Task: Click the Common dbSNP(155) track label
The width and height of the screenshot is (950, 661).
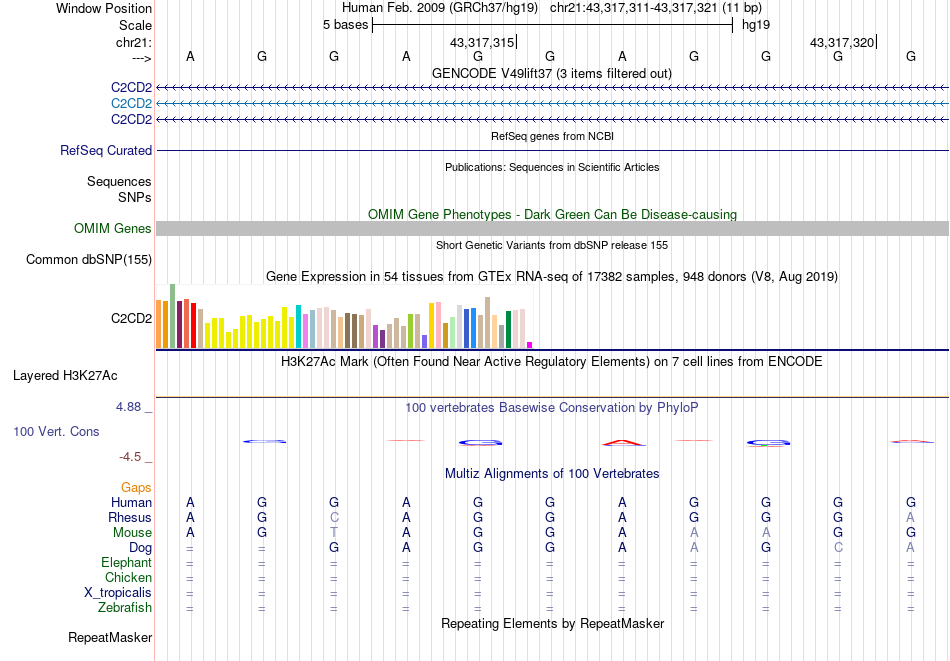Action: (x=89, y=259)
